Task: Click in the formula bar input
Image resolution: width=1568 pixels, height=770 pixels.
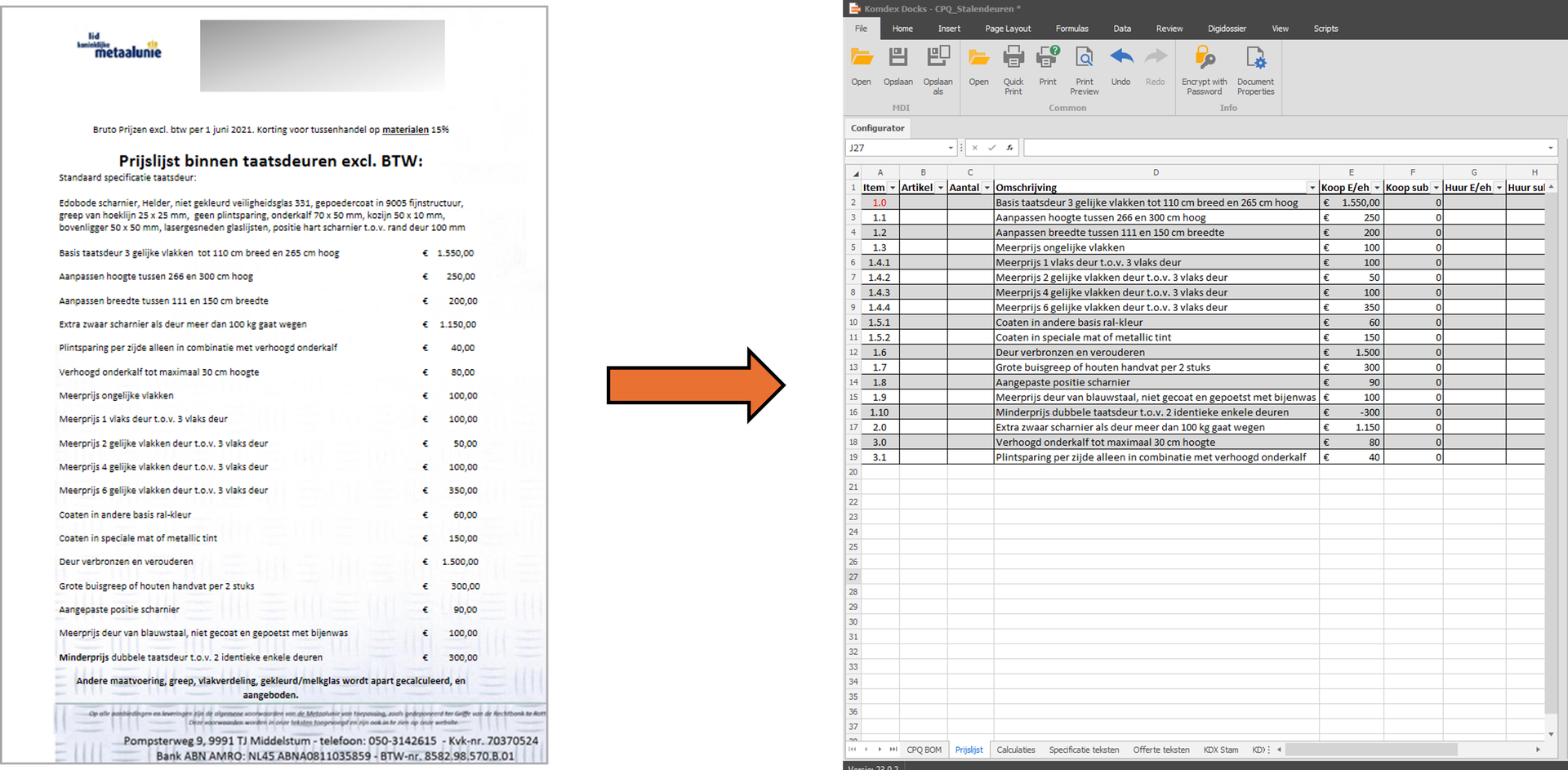Action: click(x=1282, y=148)
